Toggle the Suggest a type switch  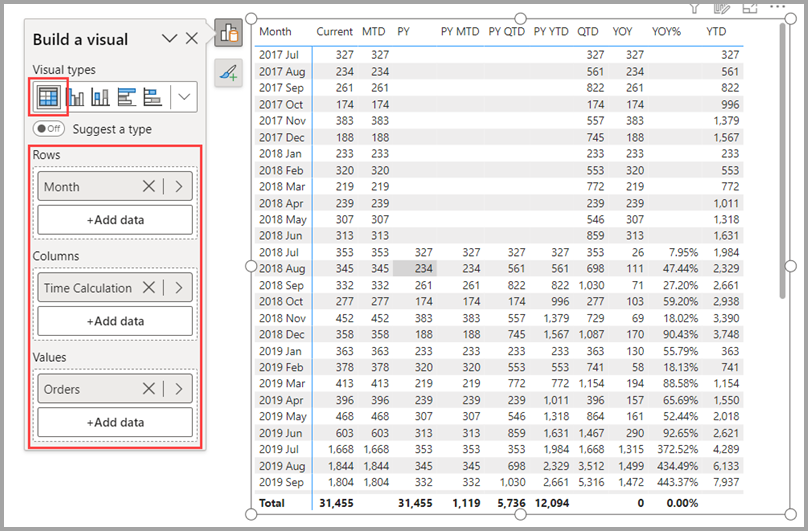[x=48, y=129]
